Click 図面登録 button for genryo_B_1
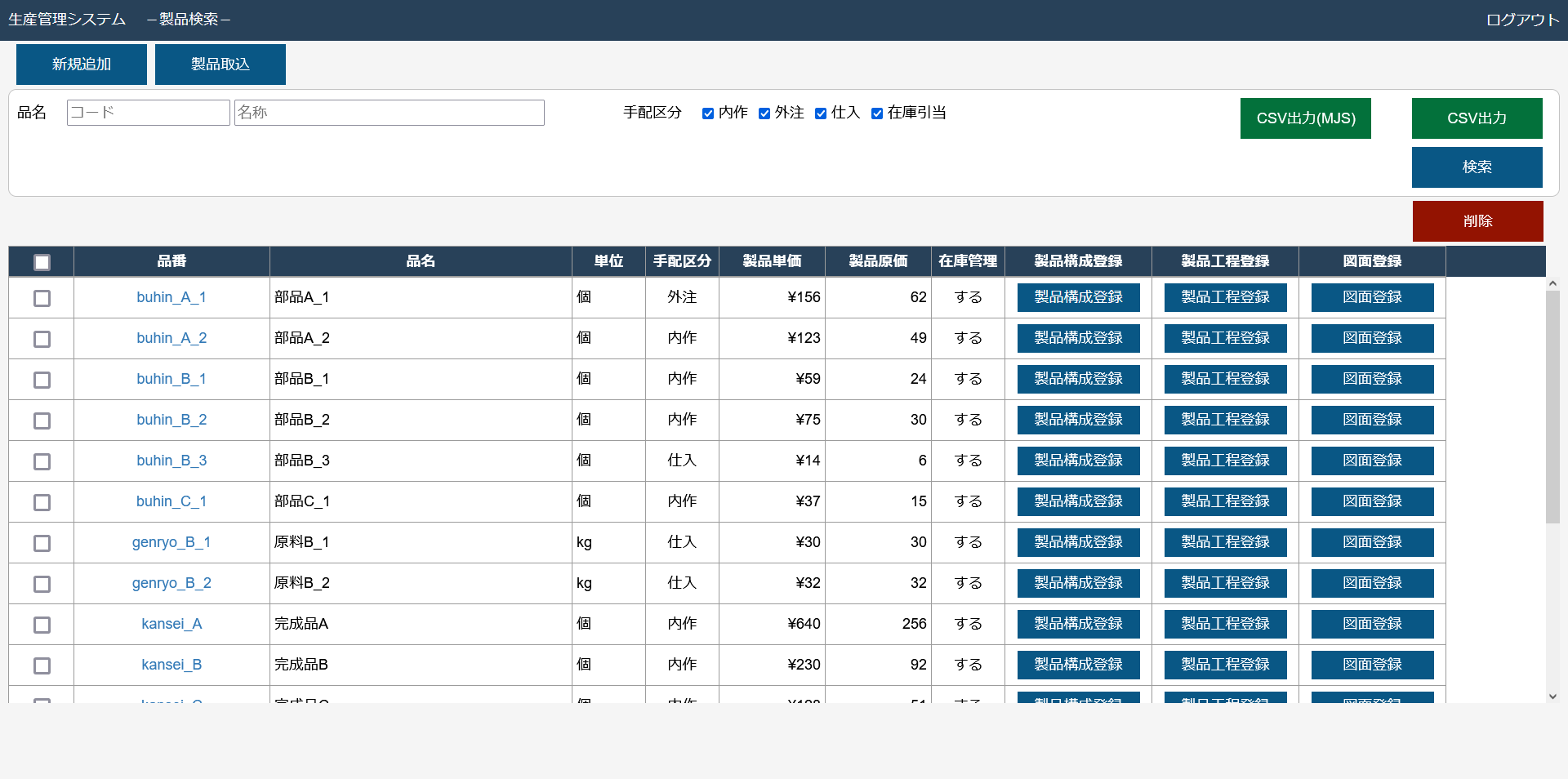Image resolution: width=1568 pixels, height=779 pixels. pos(1372,542)
